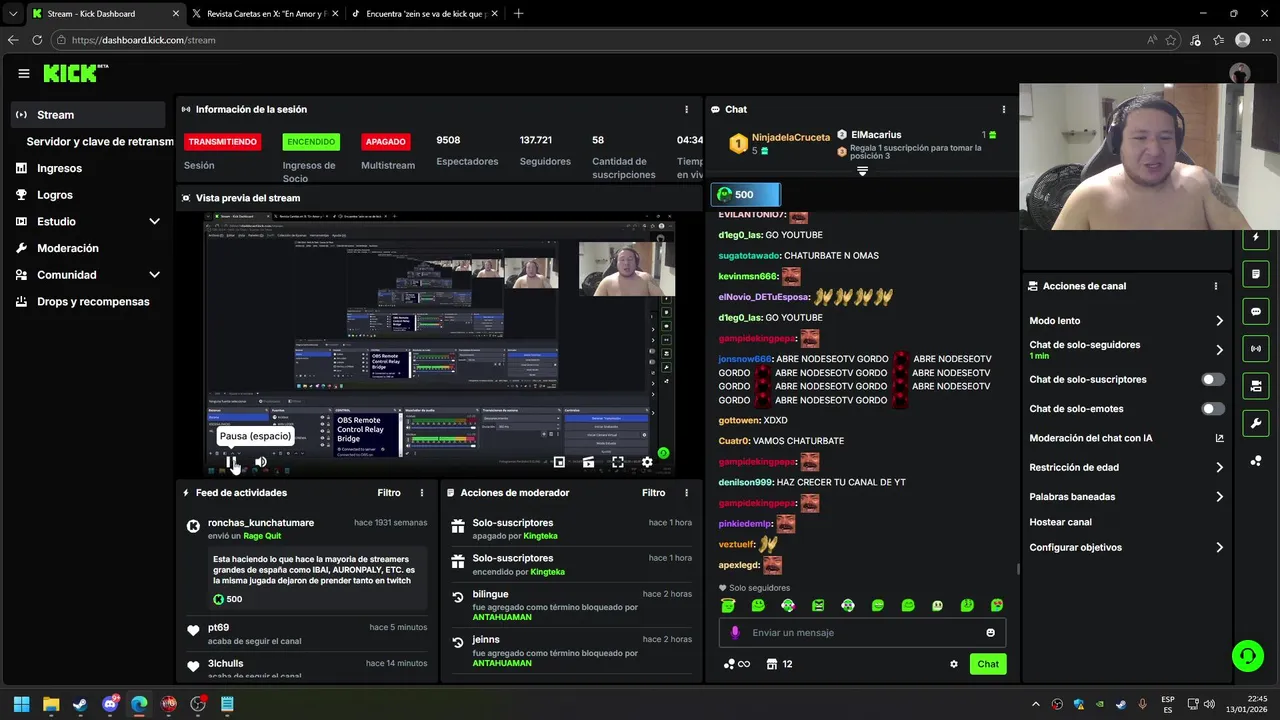Click Hostear canal
1280x720 pixels.
click(x=1060, y=522)
